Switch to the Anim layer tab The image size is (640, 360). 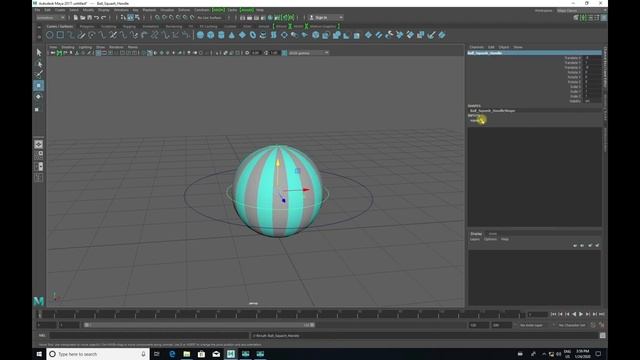click(x=493, y=234)
